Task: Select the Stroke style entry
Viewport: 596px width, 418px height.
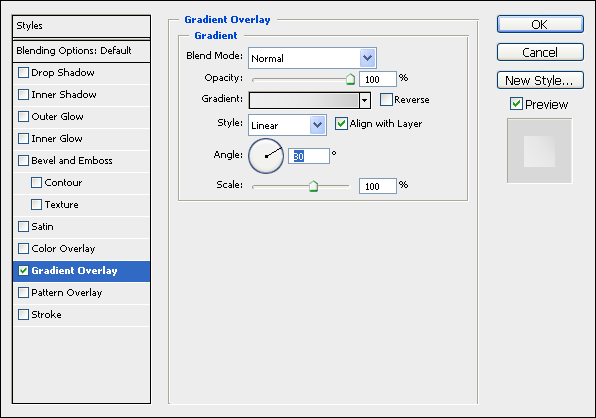Action: (81, 315)
